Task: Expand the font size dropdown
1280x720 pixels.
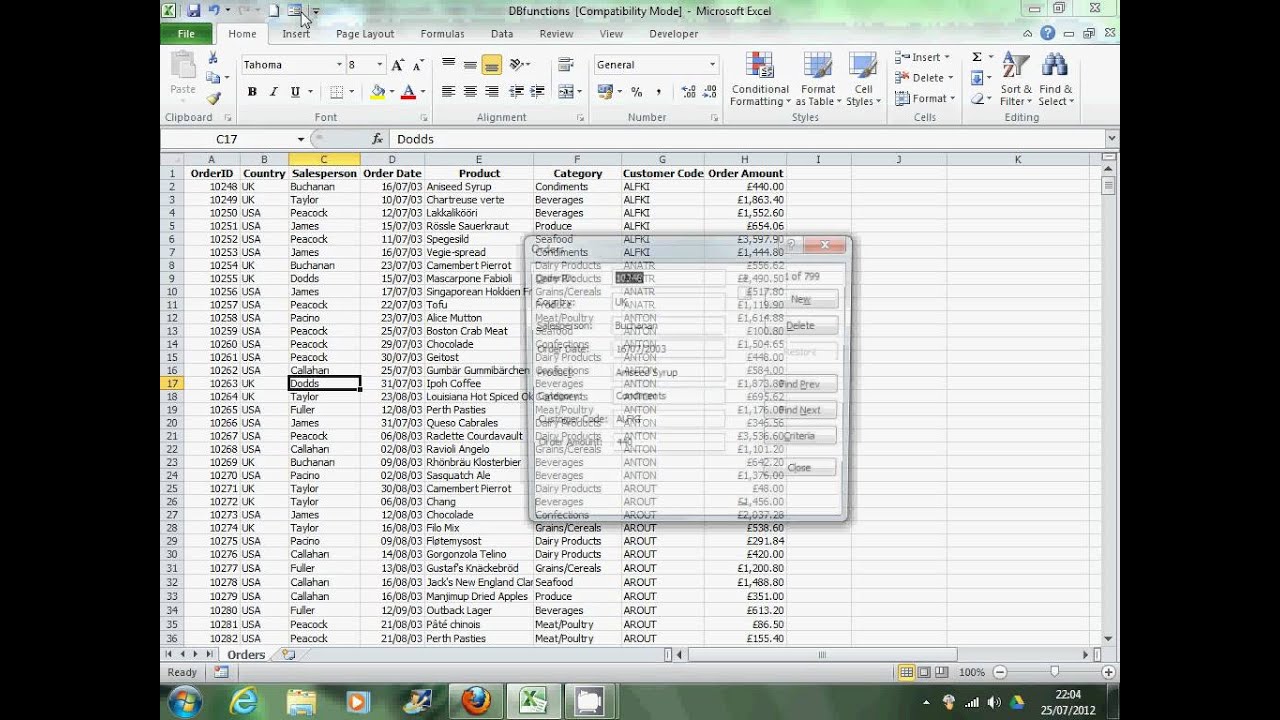Action: pyautogui.click(x=379, y=65)
